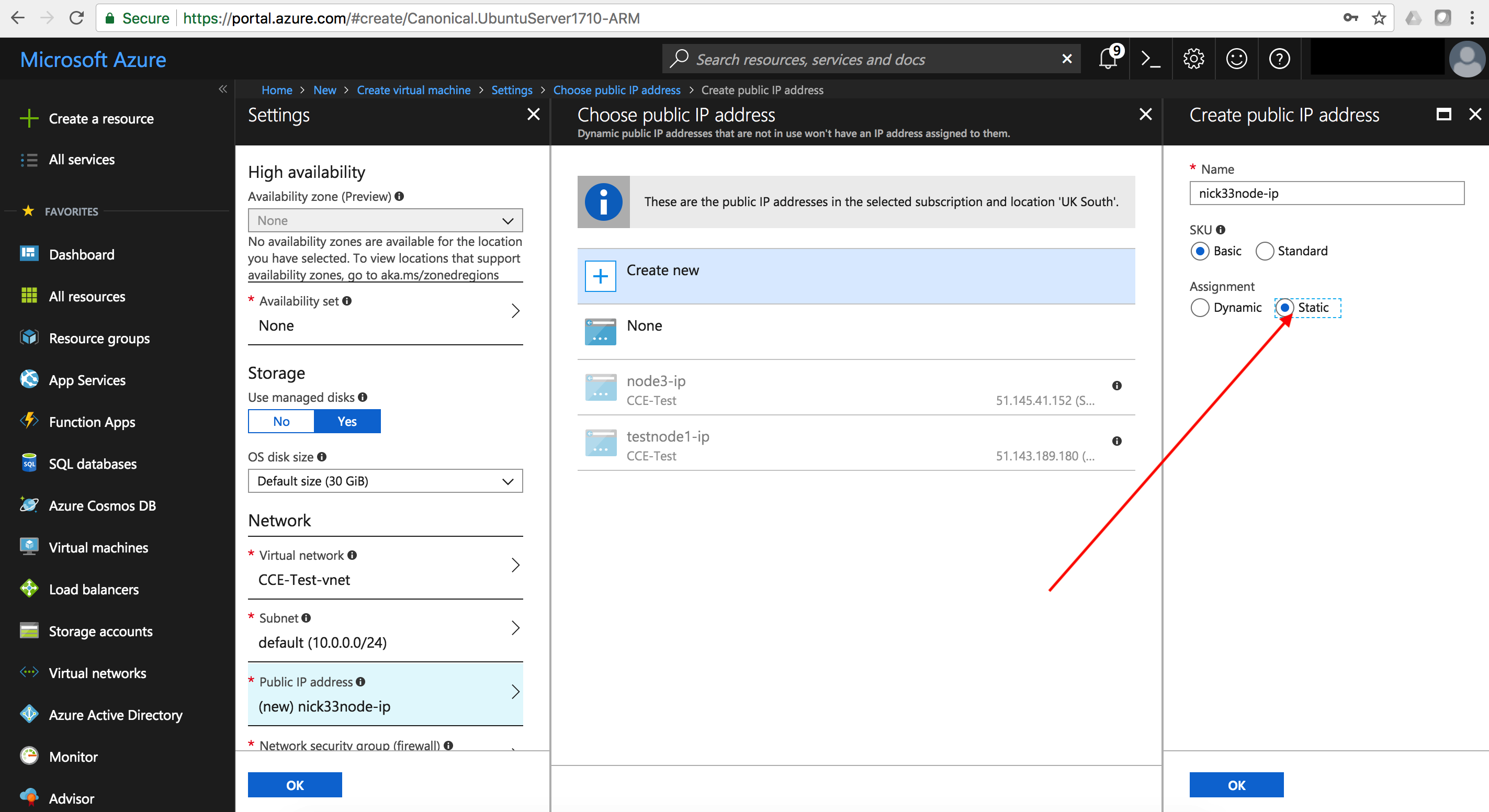Click the feedback smiley icon
The width and height of the screenshot is (1489, 812).
tap(1236, 59)
